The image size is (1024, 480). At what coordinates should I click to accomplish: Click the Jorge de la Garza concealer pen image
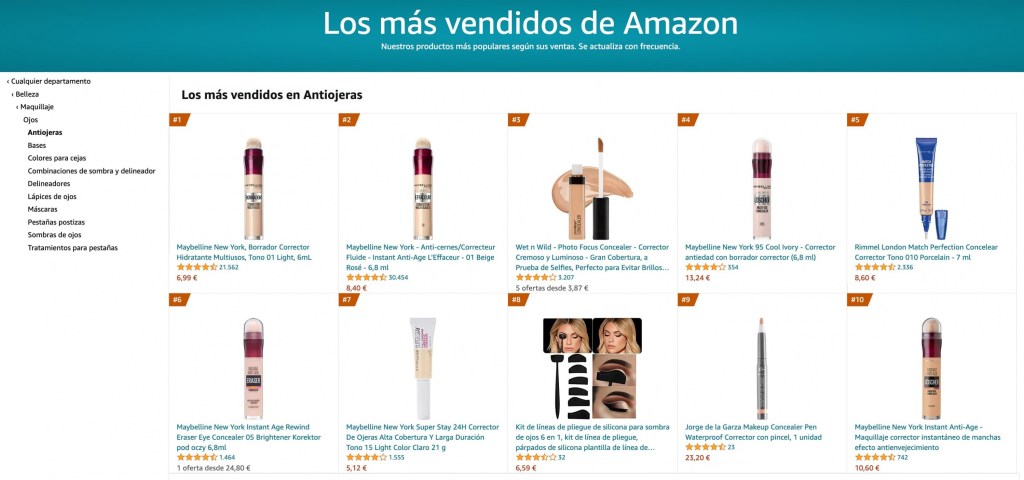(x=761, y=368)
